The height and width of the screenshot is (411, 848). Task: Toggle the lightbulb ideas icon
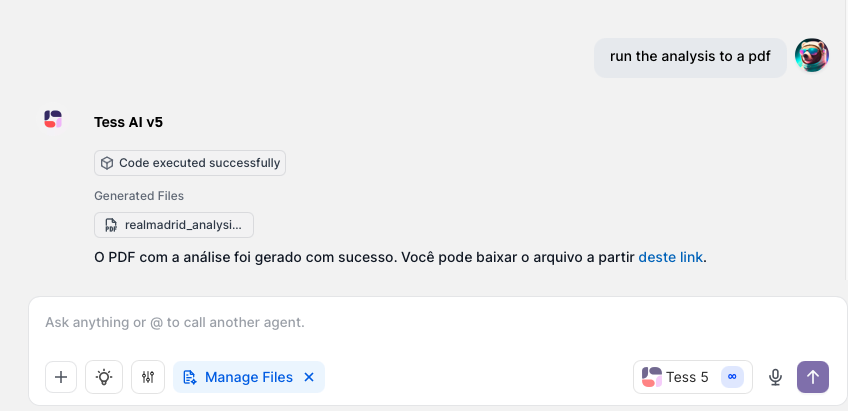(104, 377)
